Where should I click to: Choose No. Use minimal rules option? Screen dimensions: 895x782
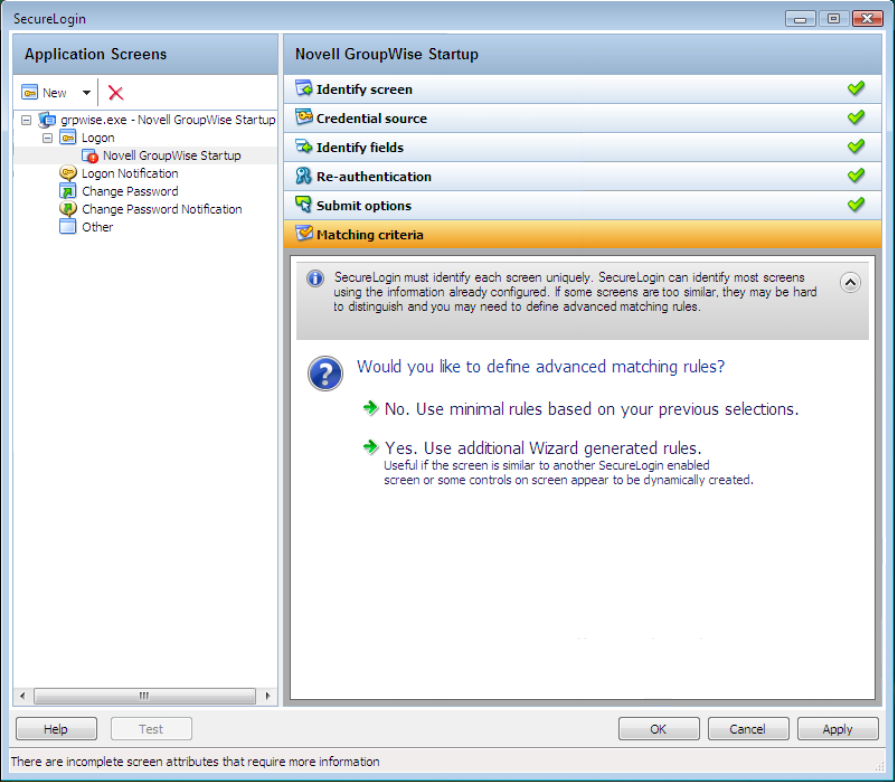[591, 409]
